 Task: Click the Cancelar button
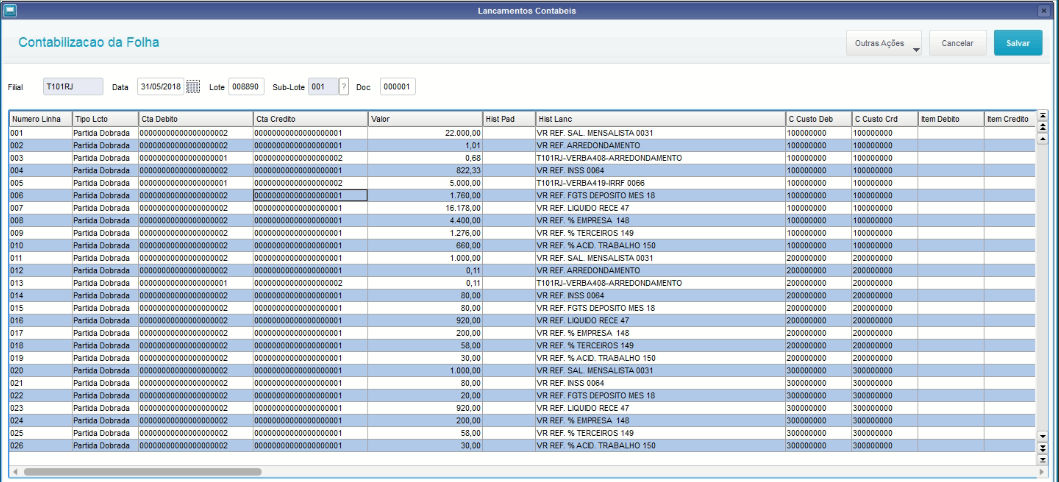[958, 43]
